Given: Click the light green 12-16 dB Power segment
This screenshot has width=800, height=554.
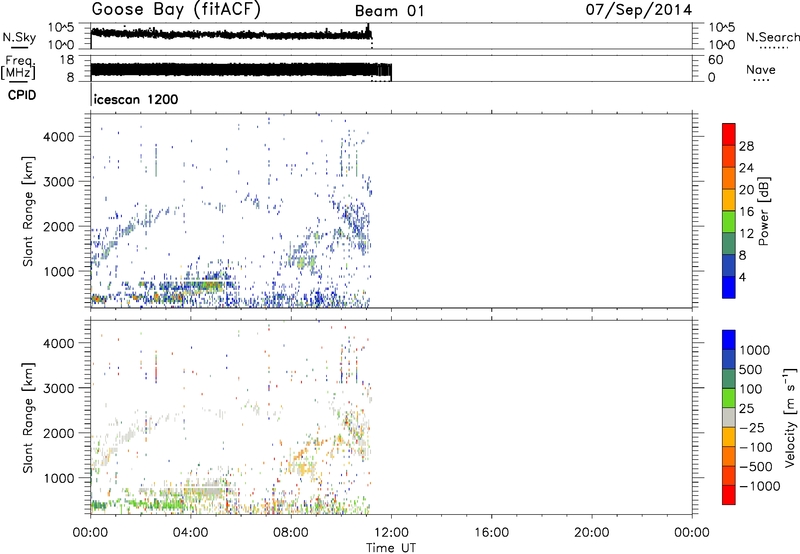Looking at the screenshot, I should 729,221.
